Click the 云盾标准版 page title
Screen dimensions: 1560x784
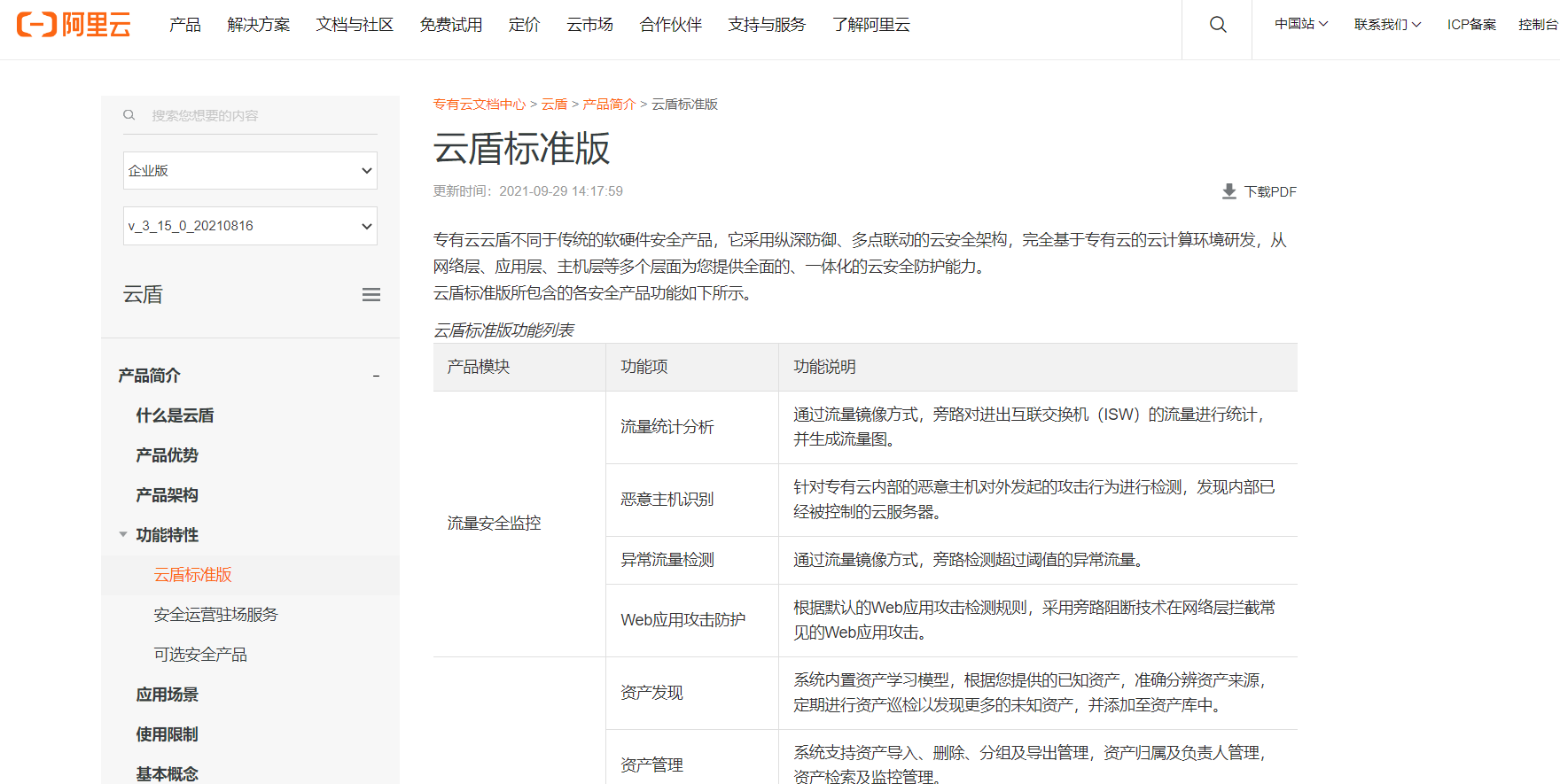point(521,148)
